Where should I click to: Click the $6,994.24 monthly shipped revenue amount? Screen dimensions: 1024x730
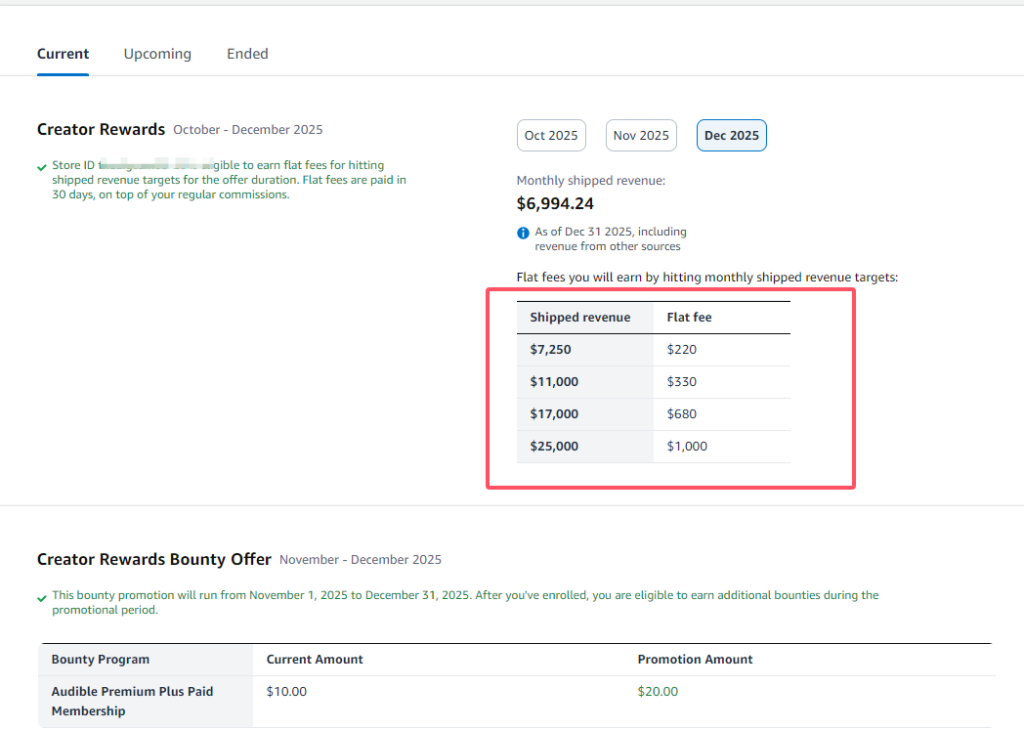point(555,204)
